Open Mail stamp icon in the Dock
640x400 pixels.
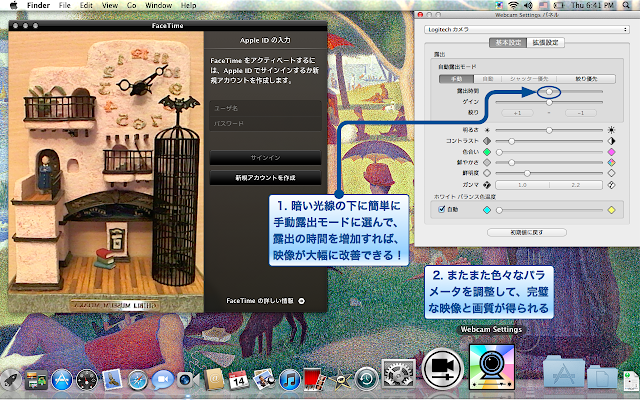(112, 380)
